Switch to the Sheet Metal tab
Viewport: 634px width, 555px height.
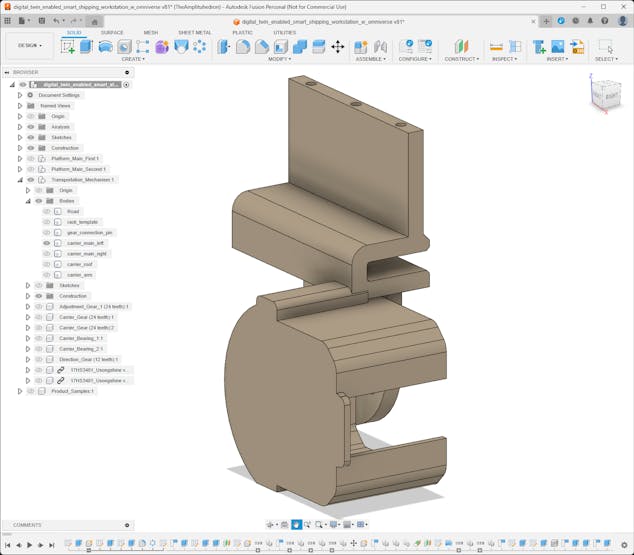coord(194,32)
